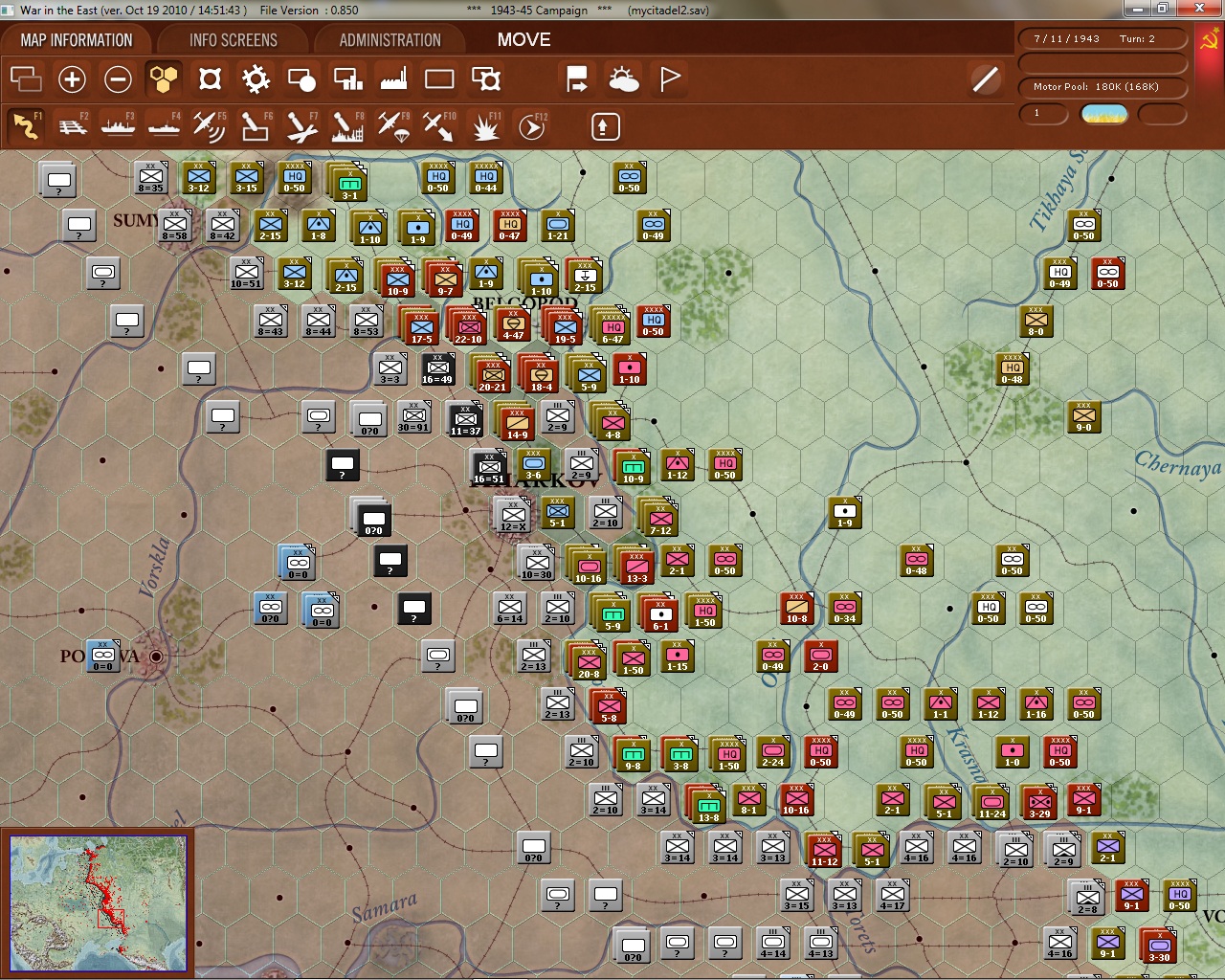This screenshot has height=980, width=1225.
Task: Select the Soviet unit stack labeled 20-21
Action: pos(493,373)
